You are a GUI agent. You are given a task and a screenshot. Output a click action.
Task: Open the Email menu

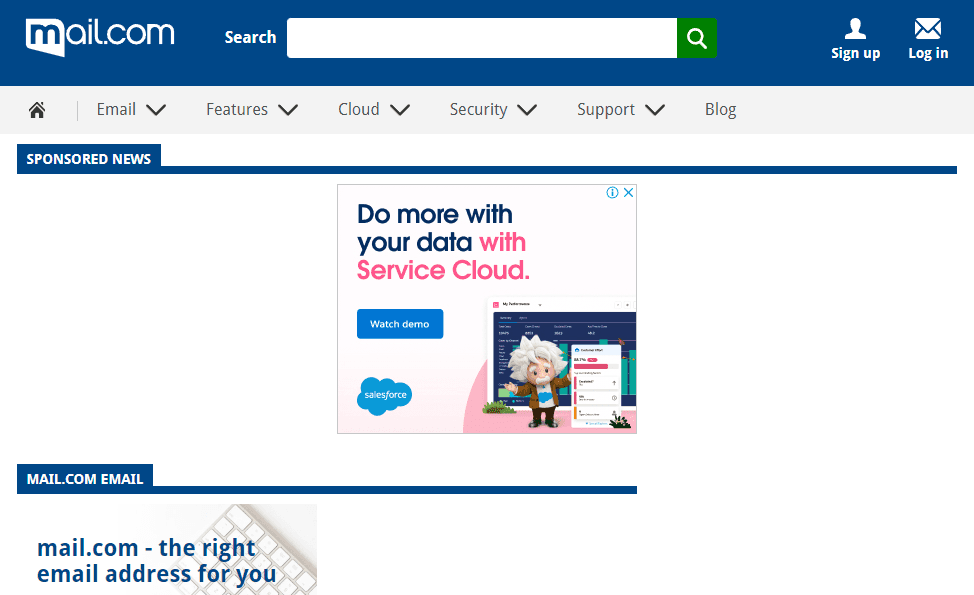pyautogui.click(x=116, y=109)
